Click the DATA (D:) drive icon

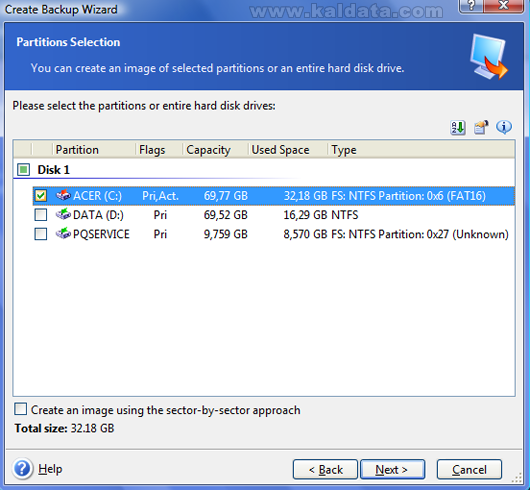pyautogui.click(x=63, y=214)
